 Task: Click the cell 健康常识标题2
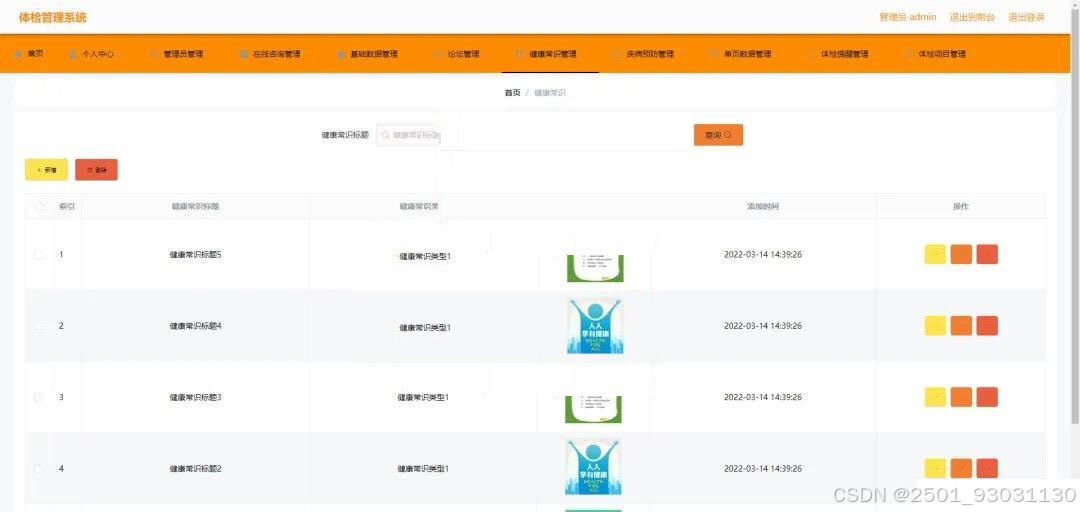click(x=196, y=469)
